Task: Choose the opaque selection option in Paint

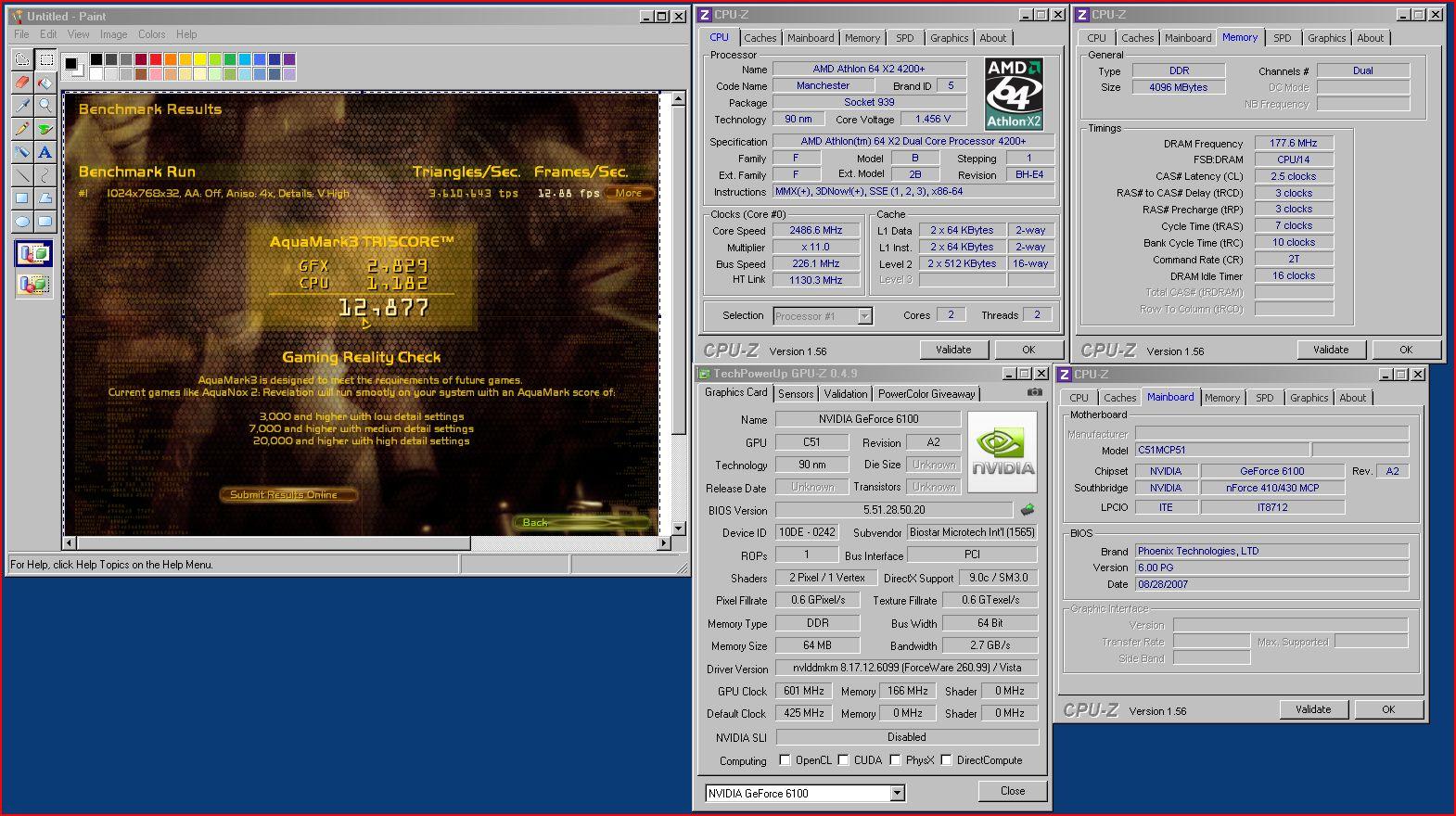Action: point(33,254)
